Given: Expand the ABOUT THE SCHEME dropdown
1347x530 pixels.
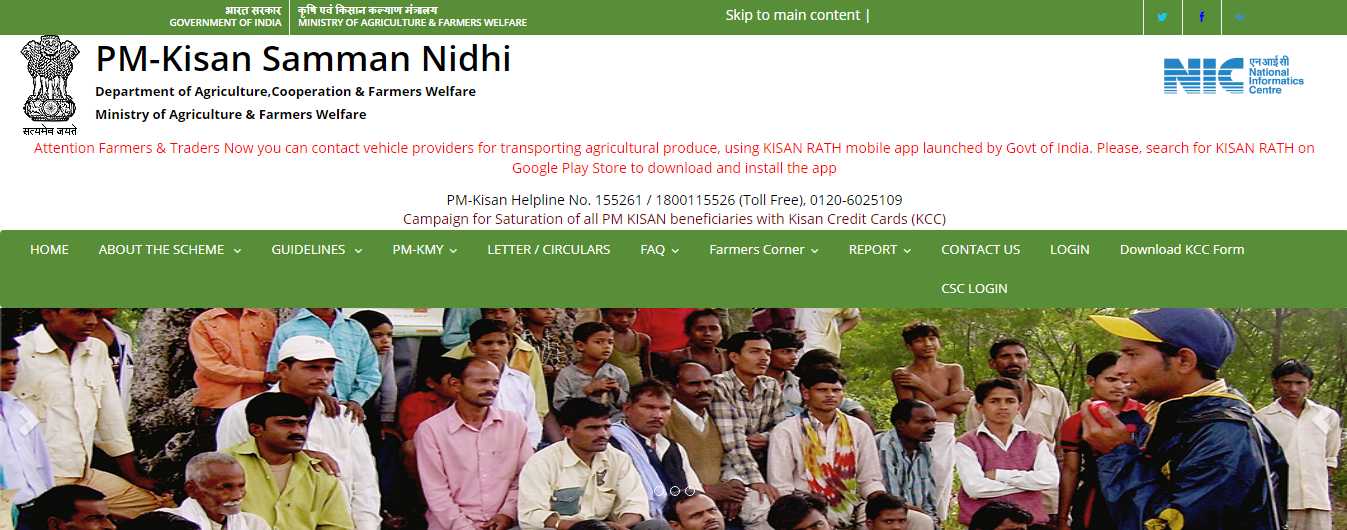Looking at the screenshot, I should point(170,250).
